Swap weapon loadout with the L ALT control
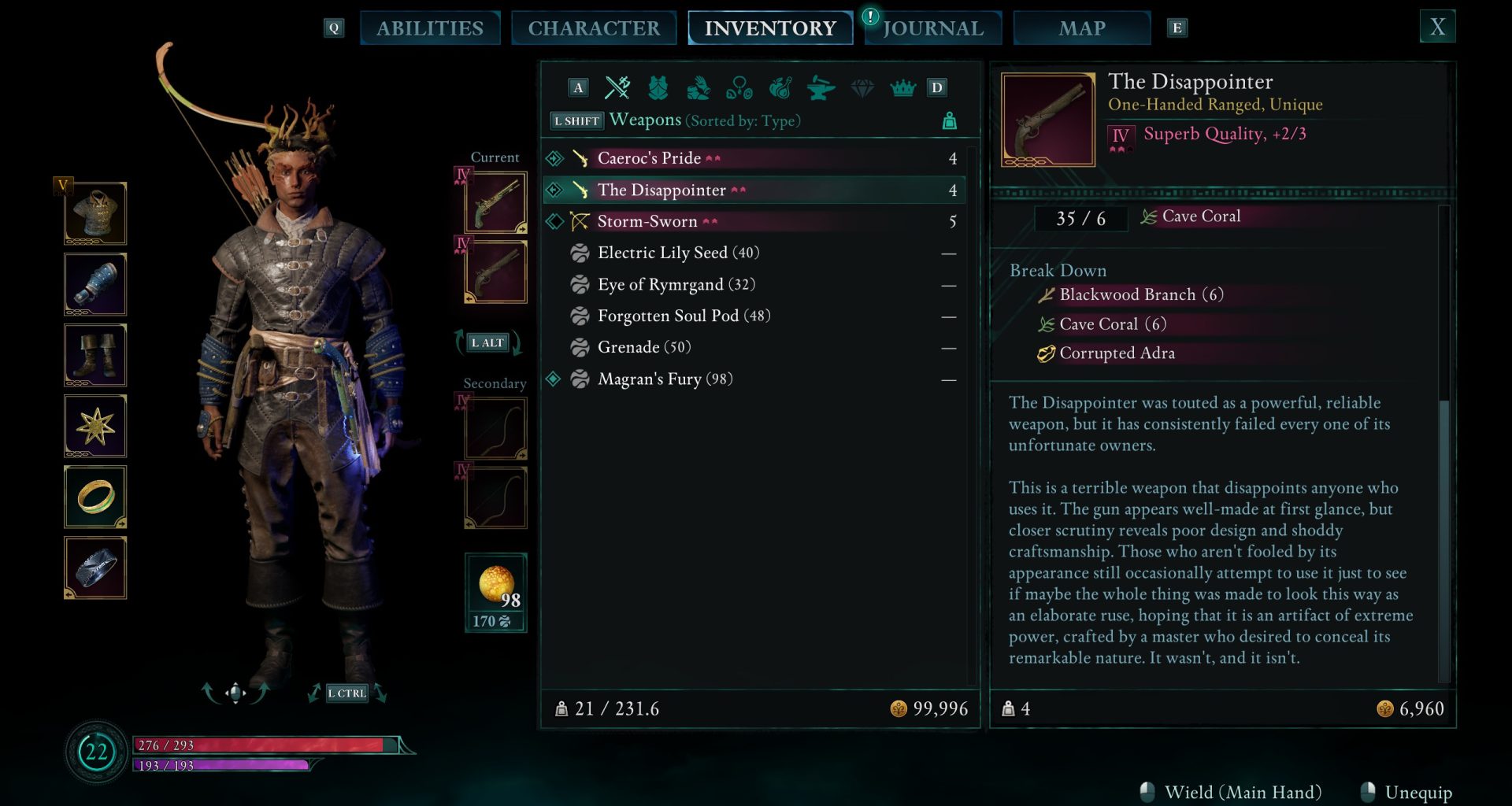The width and height of the screenshot is (1512, 806). click(x=487, y=342)
